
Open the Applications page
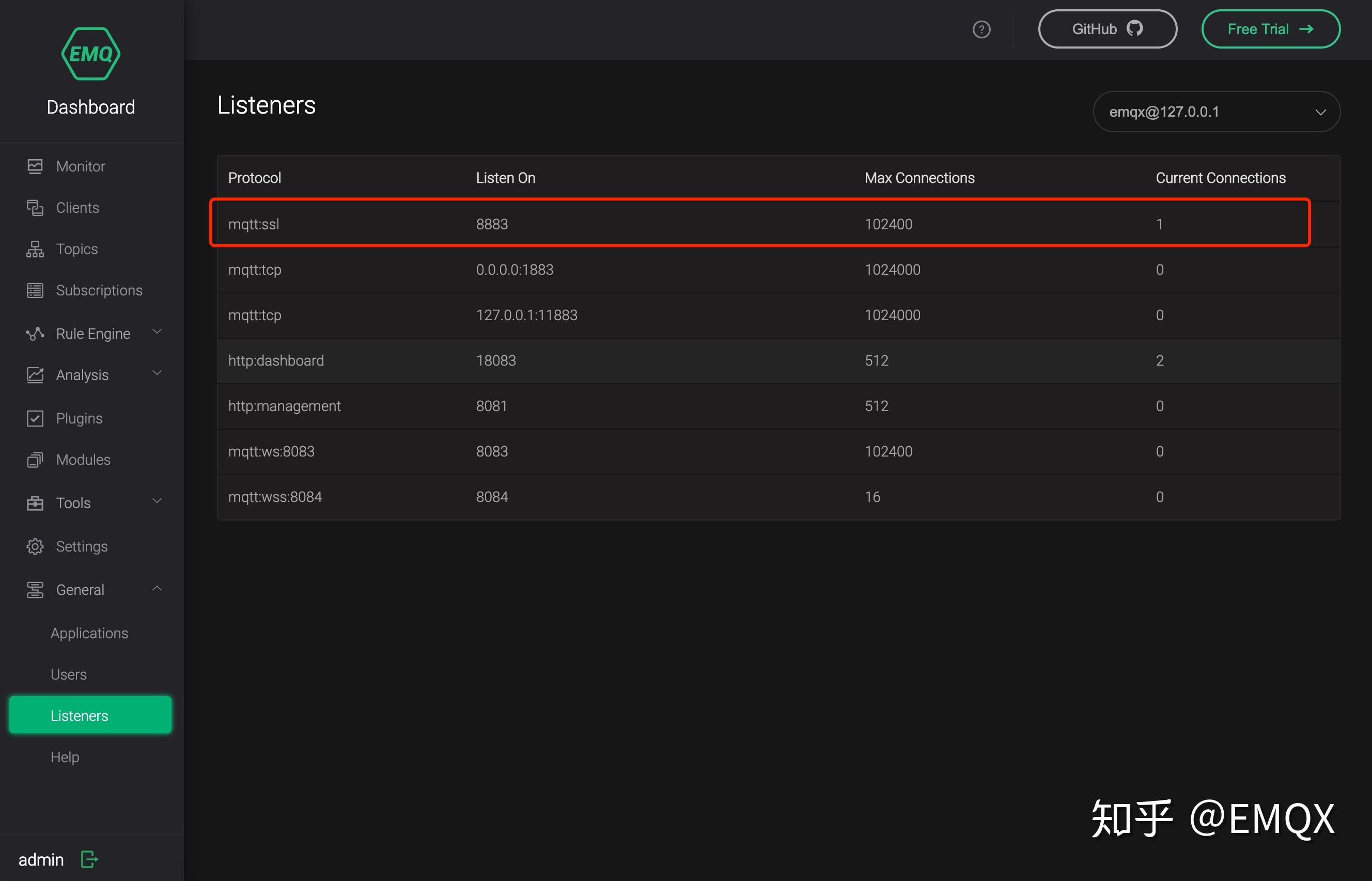pos(89,633)
